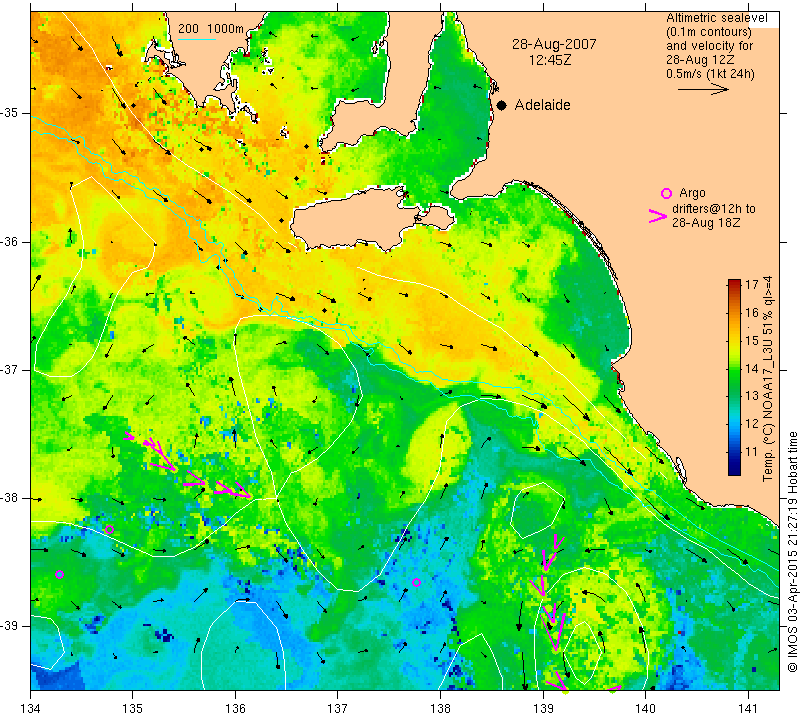Screen dimensions: 800x720
Task: Click the 135 longitude axis label
Action: tap(133, 709)
